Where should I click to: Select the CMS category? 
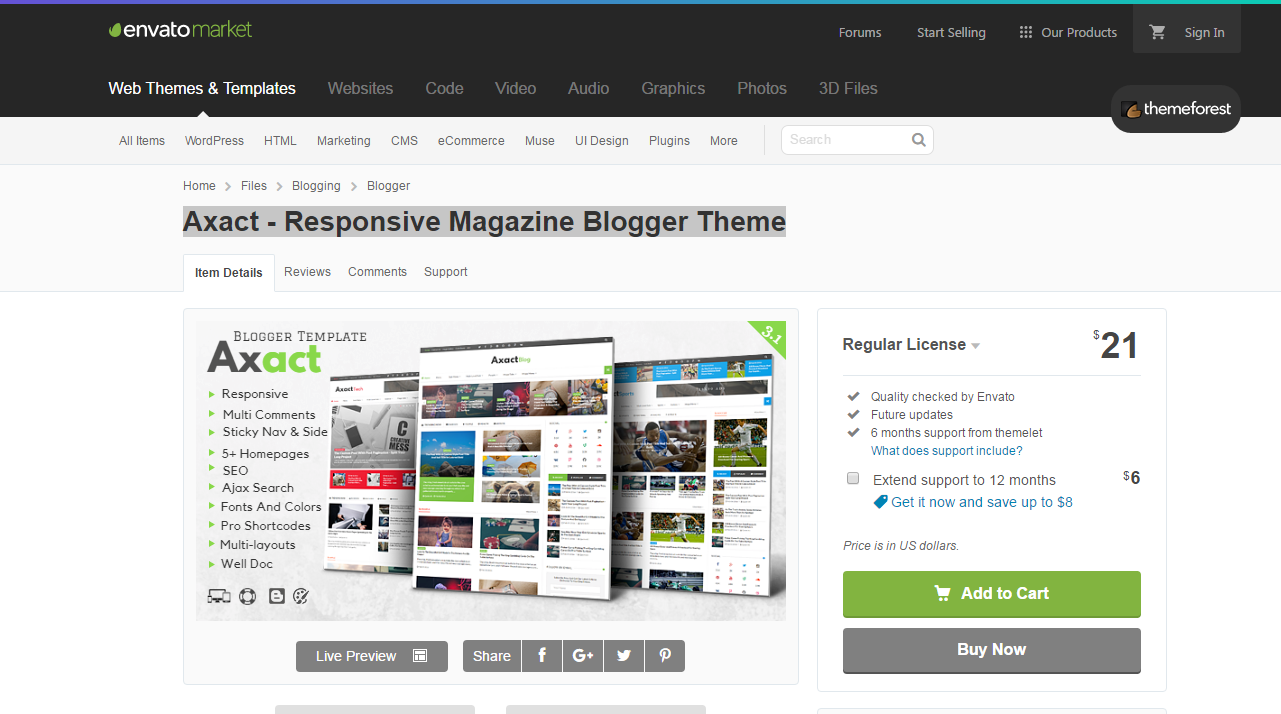coord(404,141)
